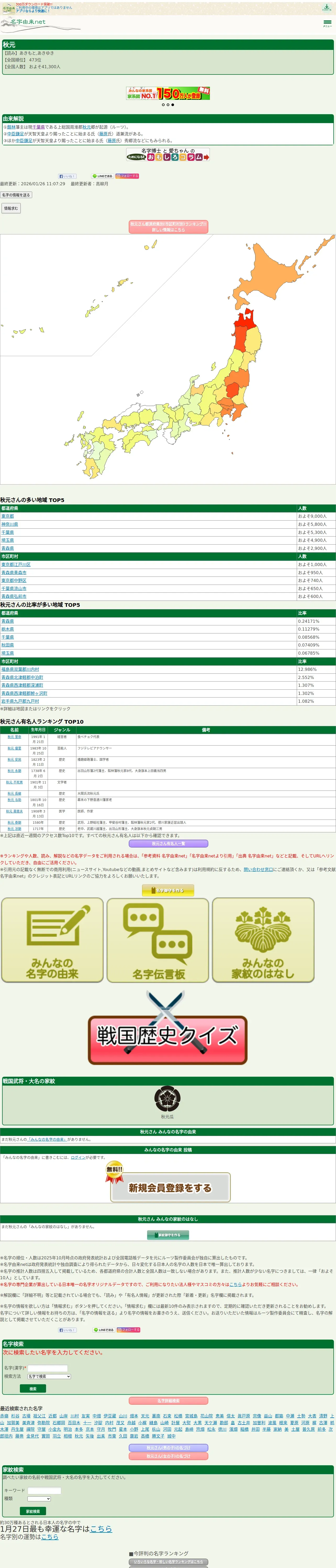Click the green 家紋検索 button

(x=33, y=1511)
